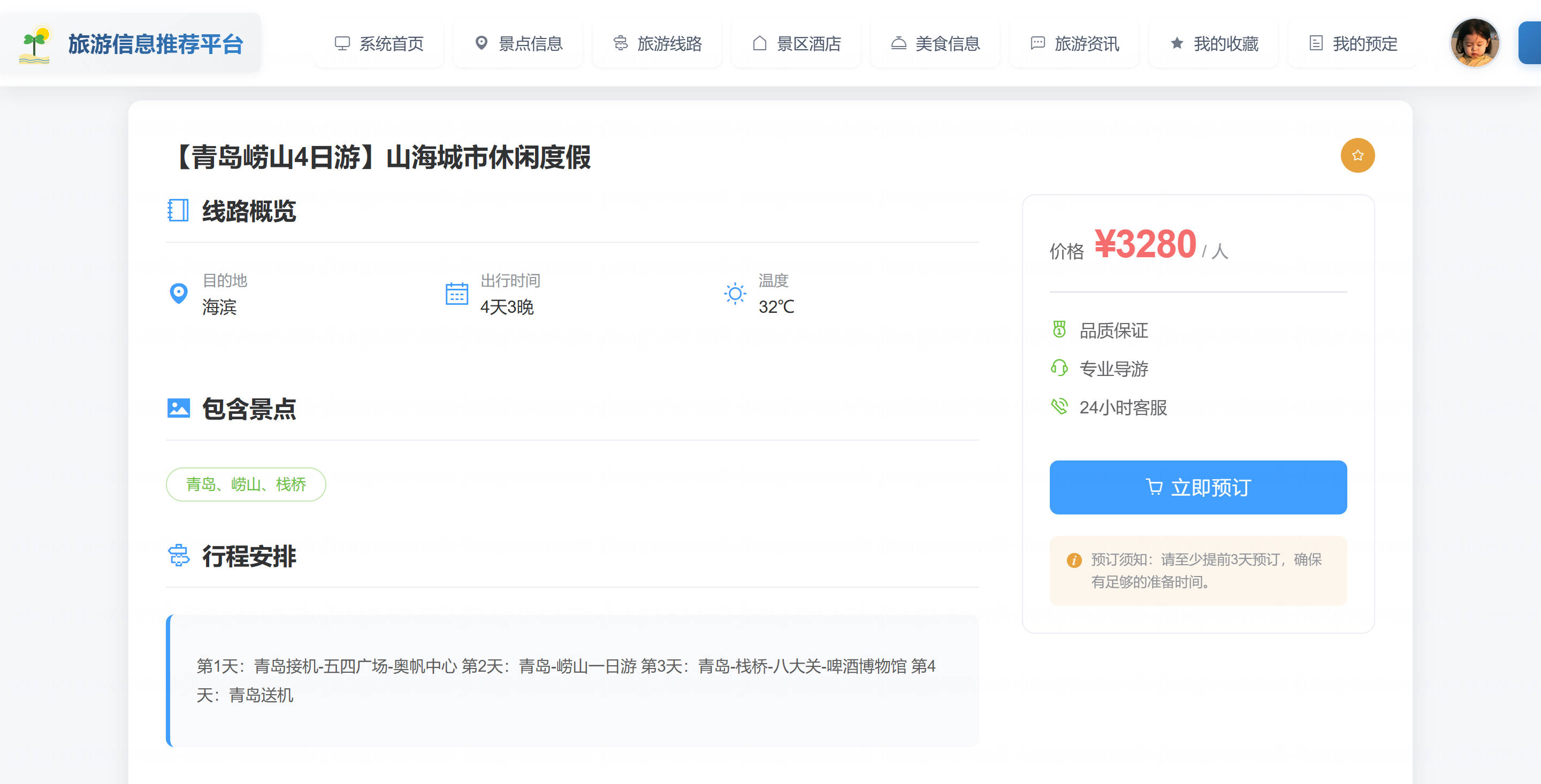Click the star icon beside 我的收藏

tap(1177, 43)
